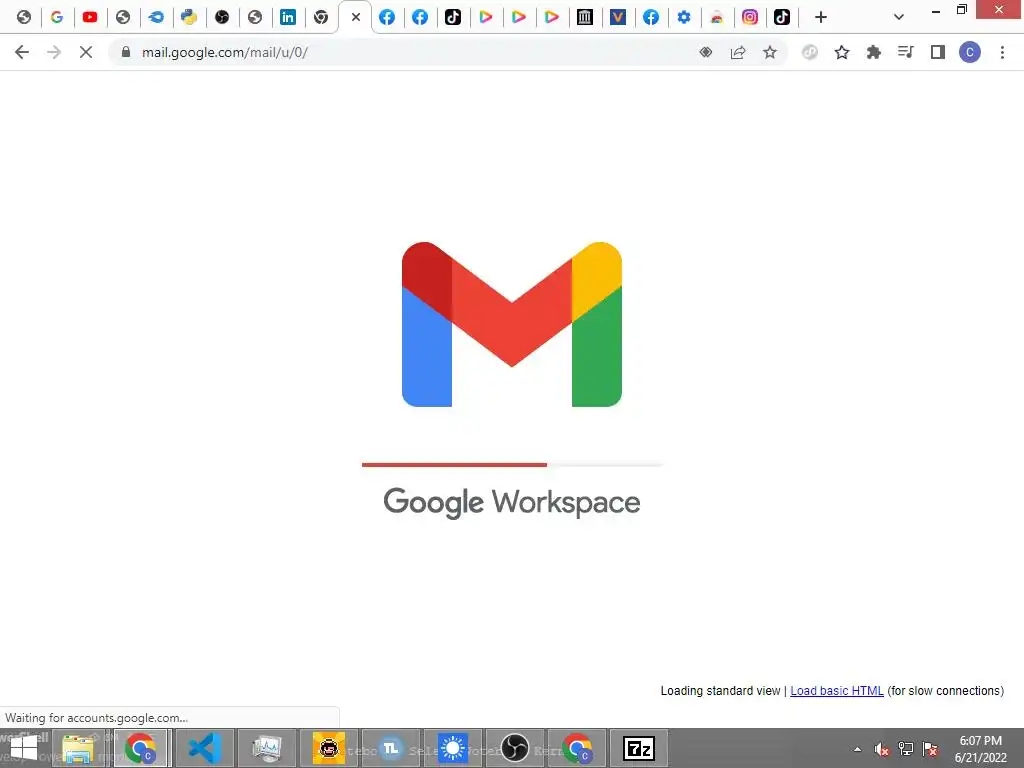Switch to the YouTube tab

coord(89,17)
